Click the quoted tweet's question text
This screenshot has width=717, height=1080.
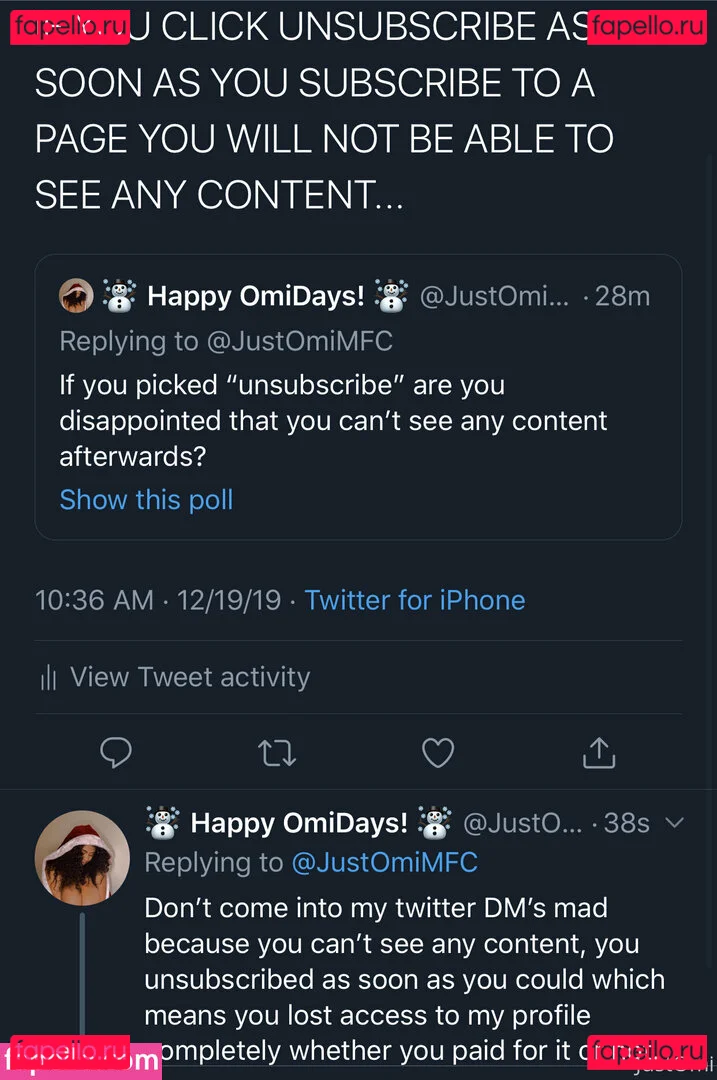coord(333,420)
